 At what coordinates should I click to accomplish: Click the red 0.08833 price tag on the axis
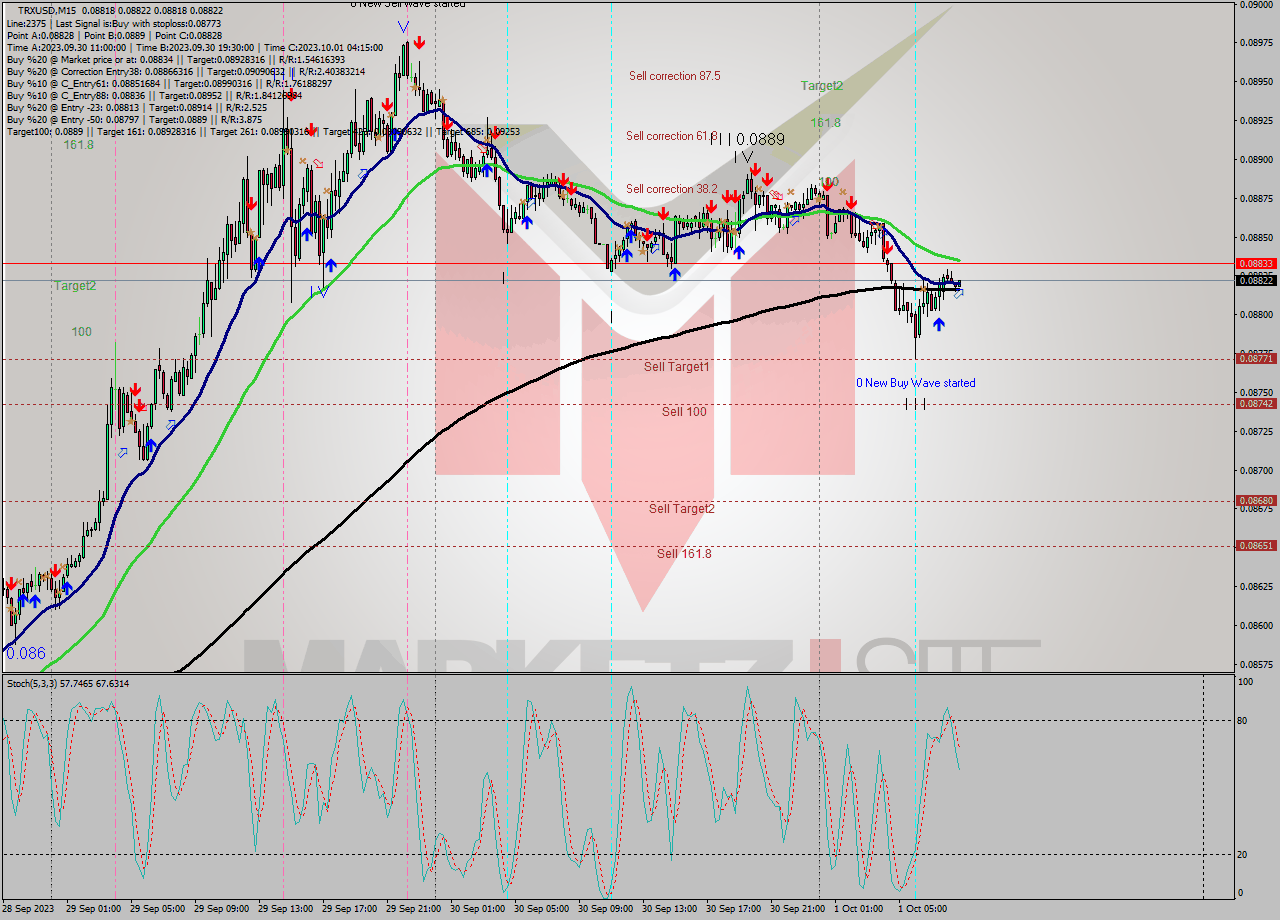1256,264
